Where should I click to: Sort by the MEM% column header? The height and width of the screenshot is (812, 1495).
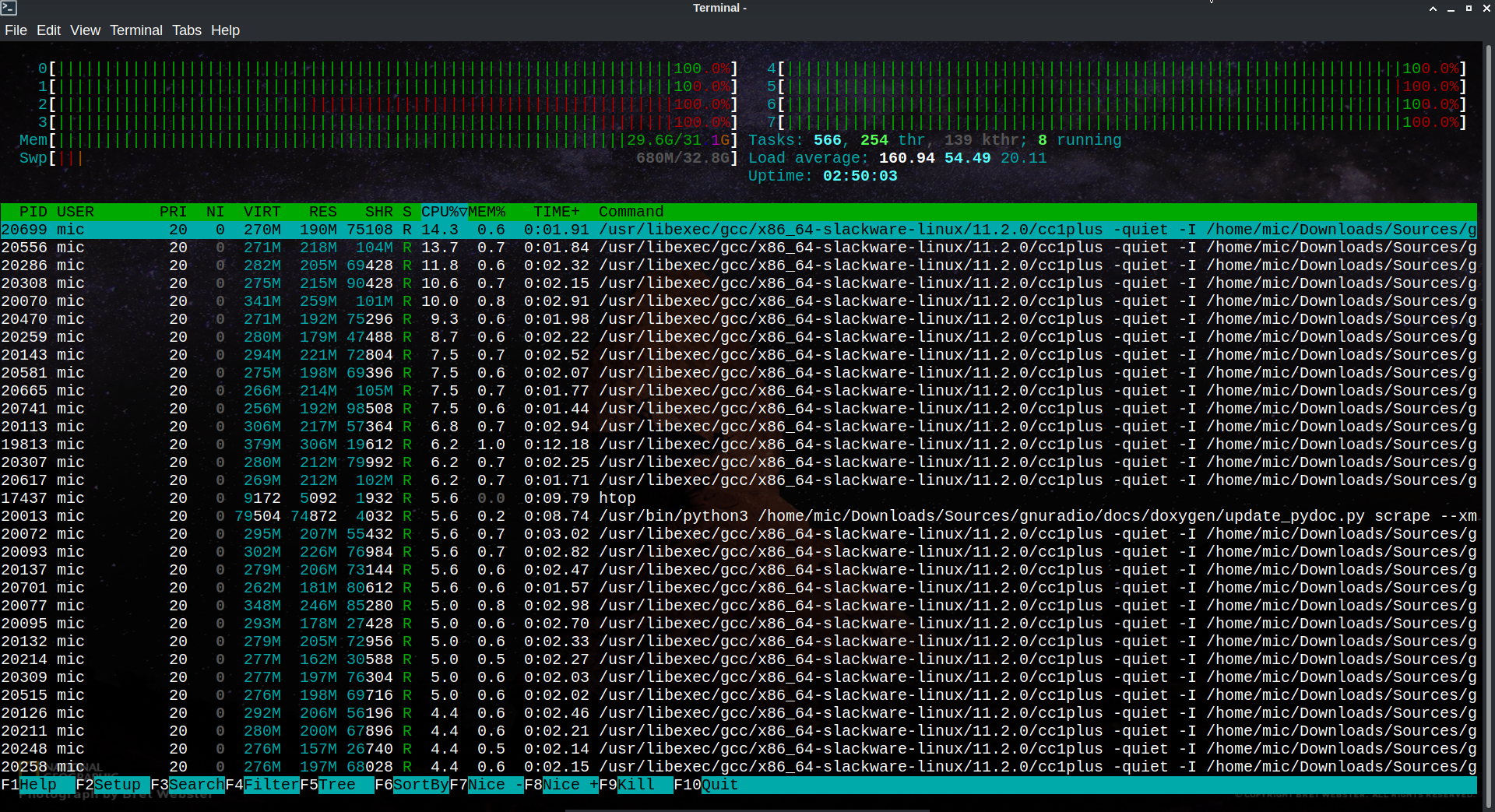click(x=487, y=212)
